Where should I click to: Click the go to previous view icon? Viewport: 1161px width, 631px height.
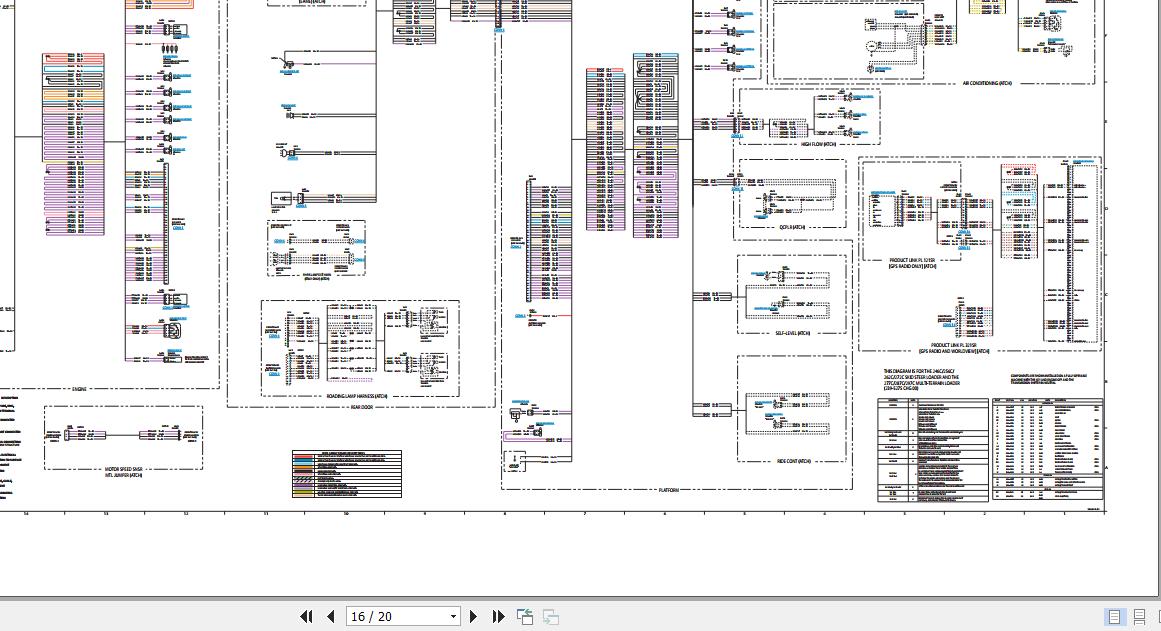525,617
